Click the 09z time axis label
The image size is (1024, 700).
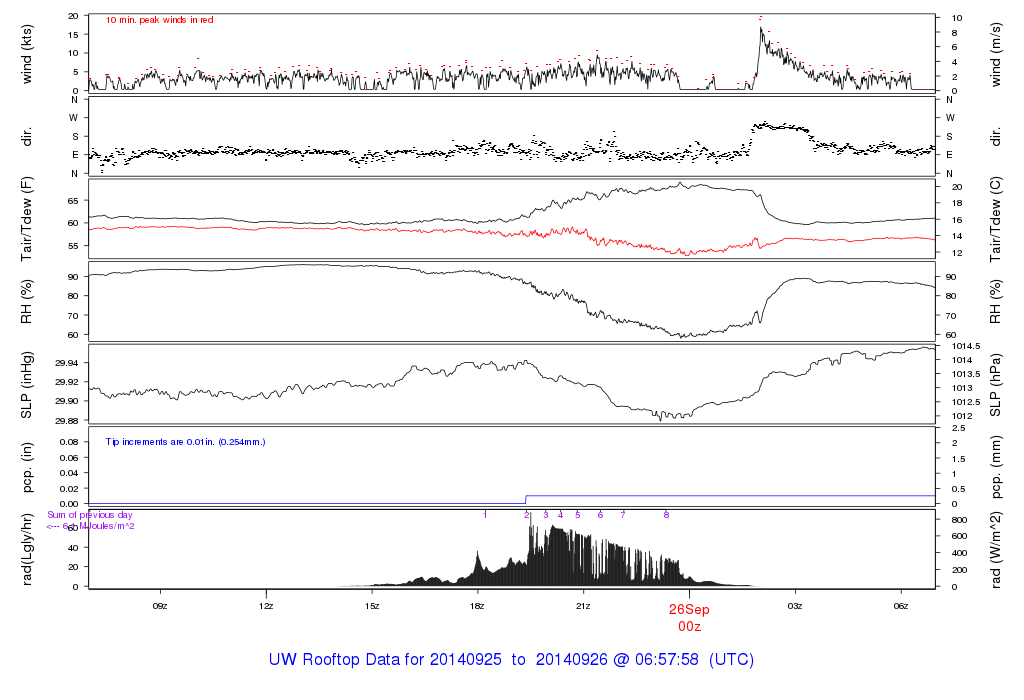pos(159,606)
